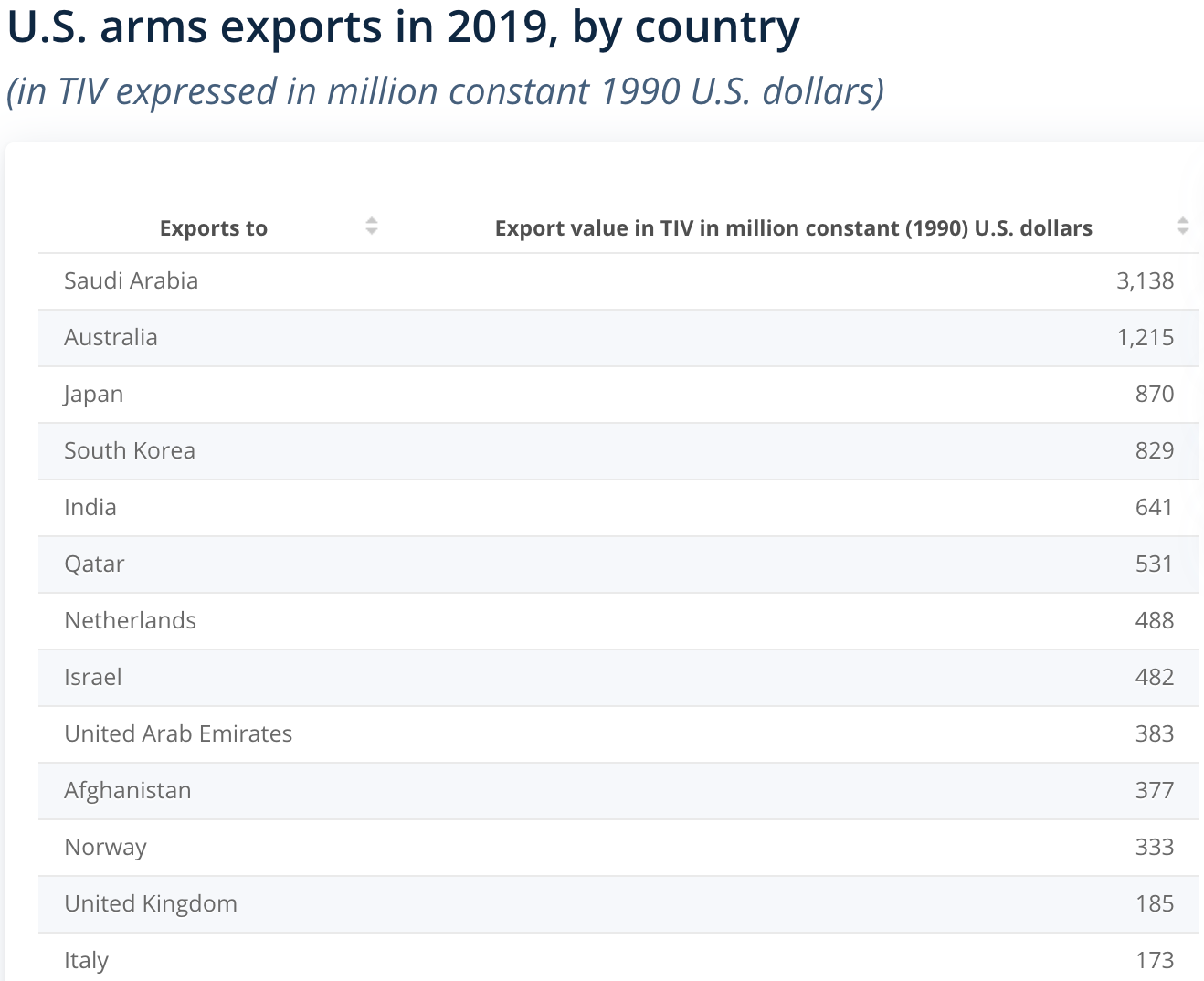The image size is (1204, 981).
Task: Click the 1,215 export value cell
Action: 1145,337
